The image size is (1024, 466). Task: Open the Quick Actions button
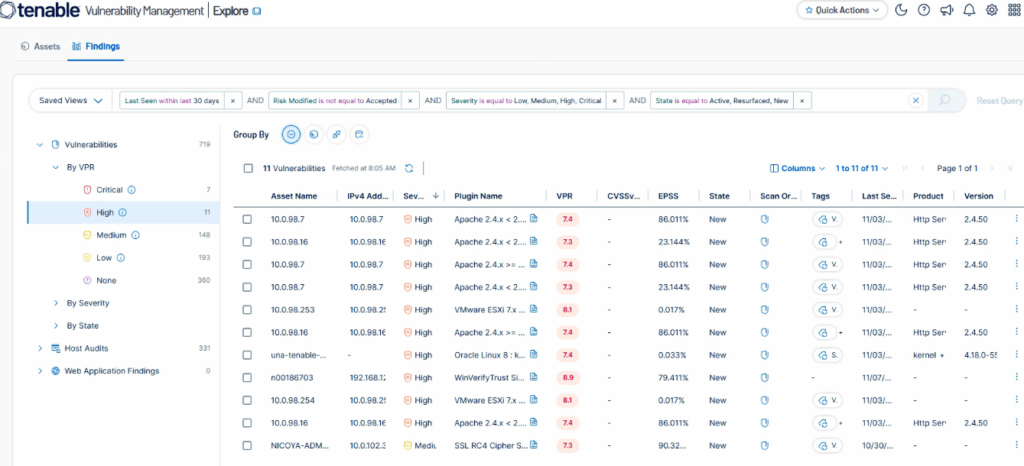(842, 10)
